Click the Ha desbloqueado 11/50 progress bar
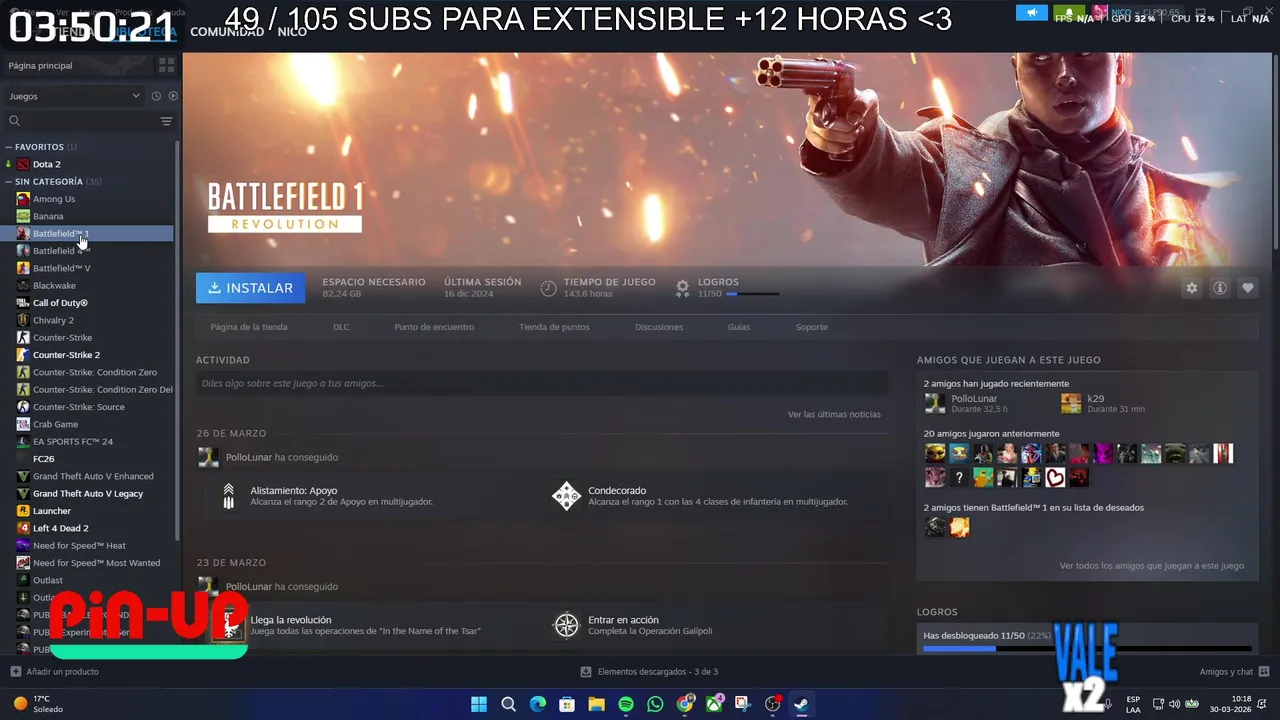Image resolution: width=1280 pixels, height=720 pixels. [1087, 648]
